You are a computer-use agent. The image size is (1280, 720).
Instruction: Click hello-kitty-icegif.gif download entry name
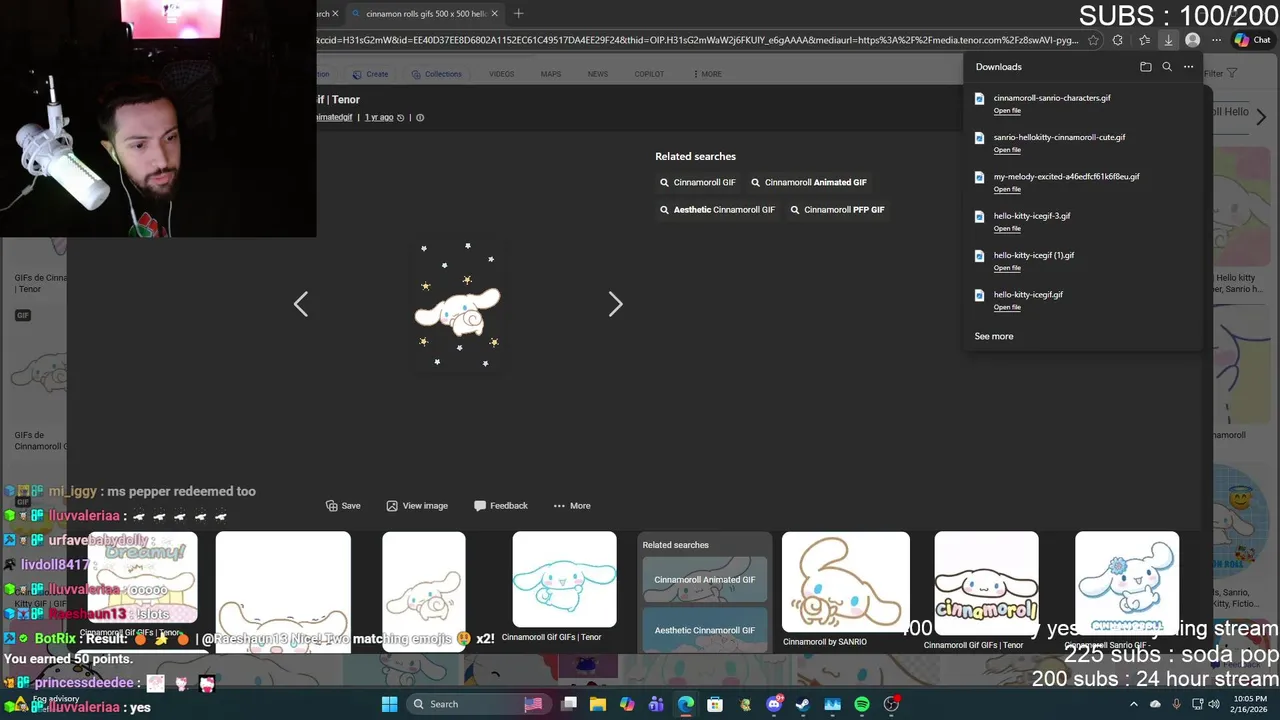tap(1028, 295)
